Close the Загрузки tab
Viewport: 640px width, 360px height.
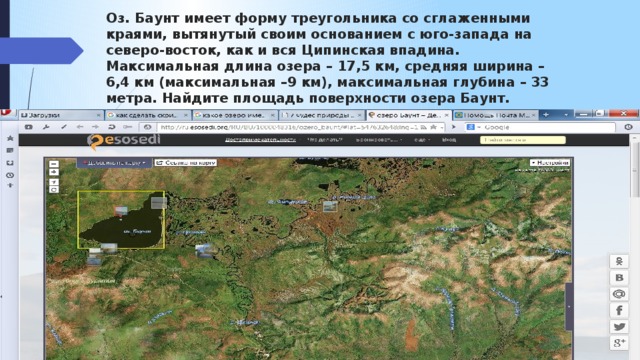pos(98,116)
